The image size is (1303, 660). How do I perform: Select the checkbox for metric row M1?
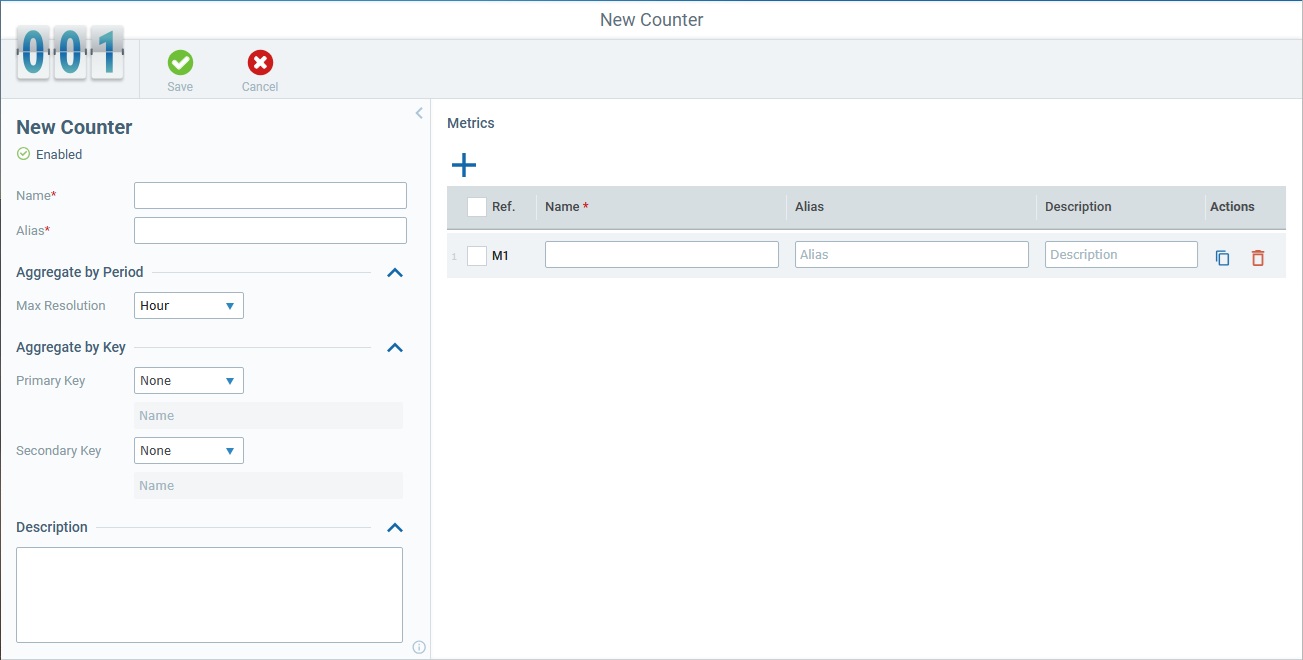pos(476,256)
